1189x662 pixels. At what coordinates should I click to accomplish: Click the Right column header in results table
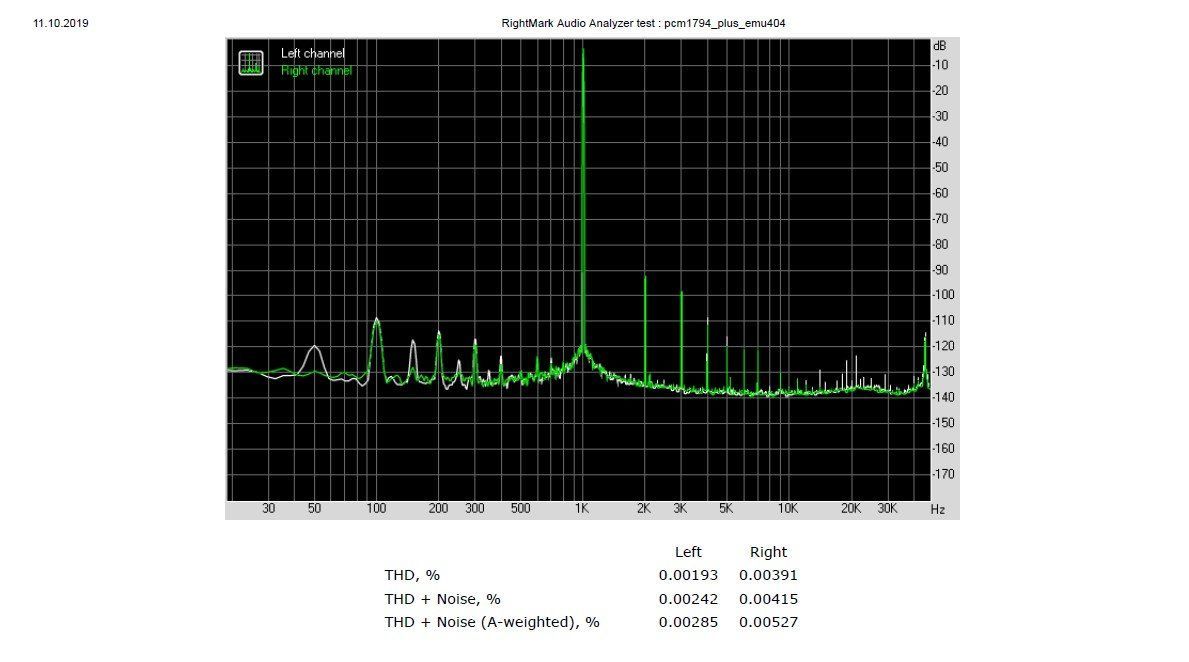768,552
